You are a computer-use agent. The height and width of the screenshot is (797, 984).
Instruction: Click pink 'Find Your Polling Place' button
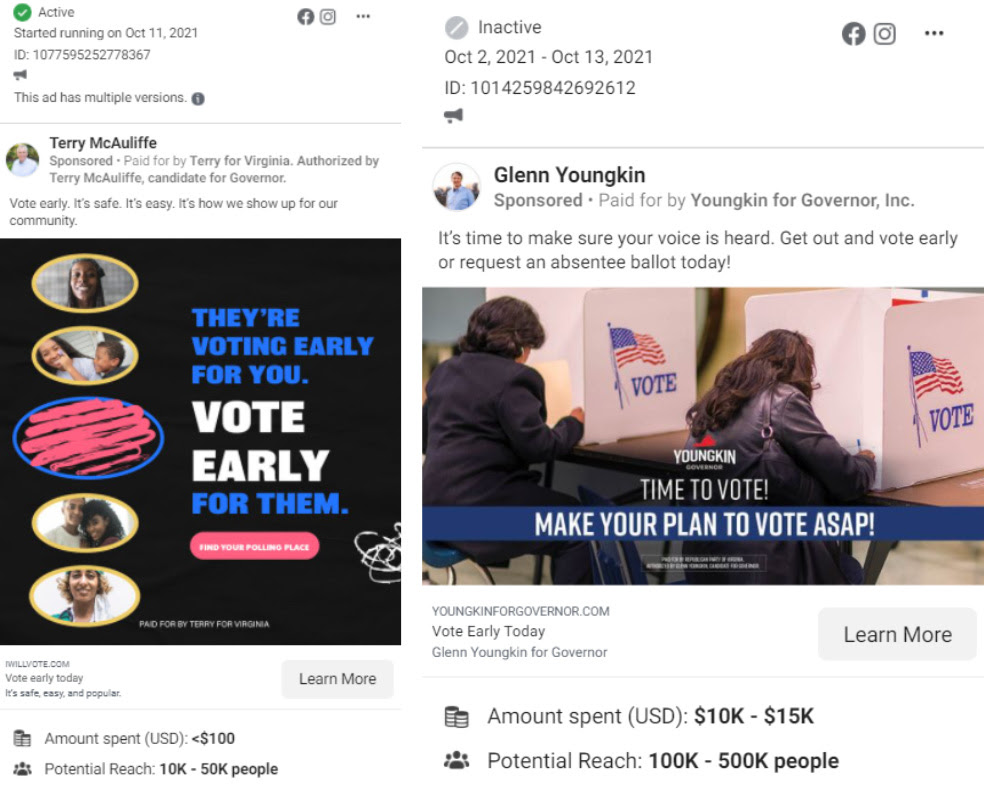click(x=254, y=547)
